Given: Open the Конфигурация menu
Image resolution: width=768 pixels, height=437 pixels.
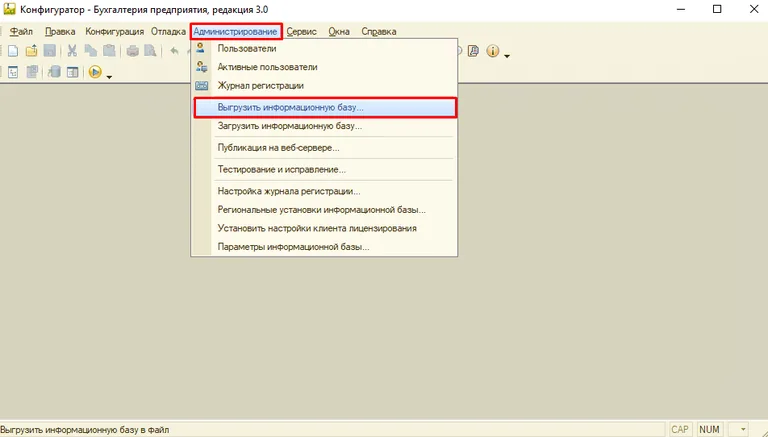Looking at the screenshot, I should pos(115,32).
